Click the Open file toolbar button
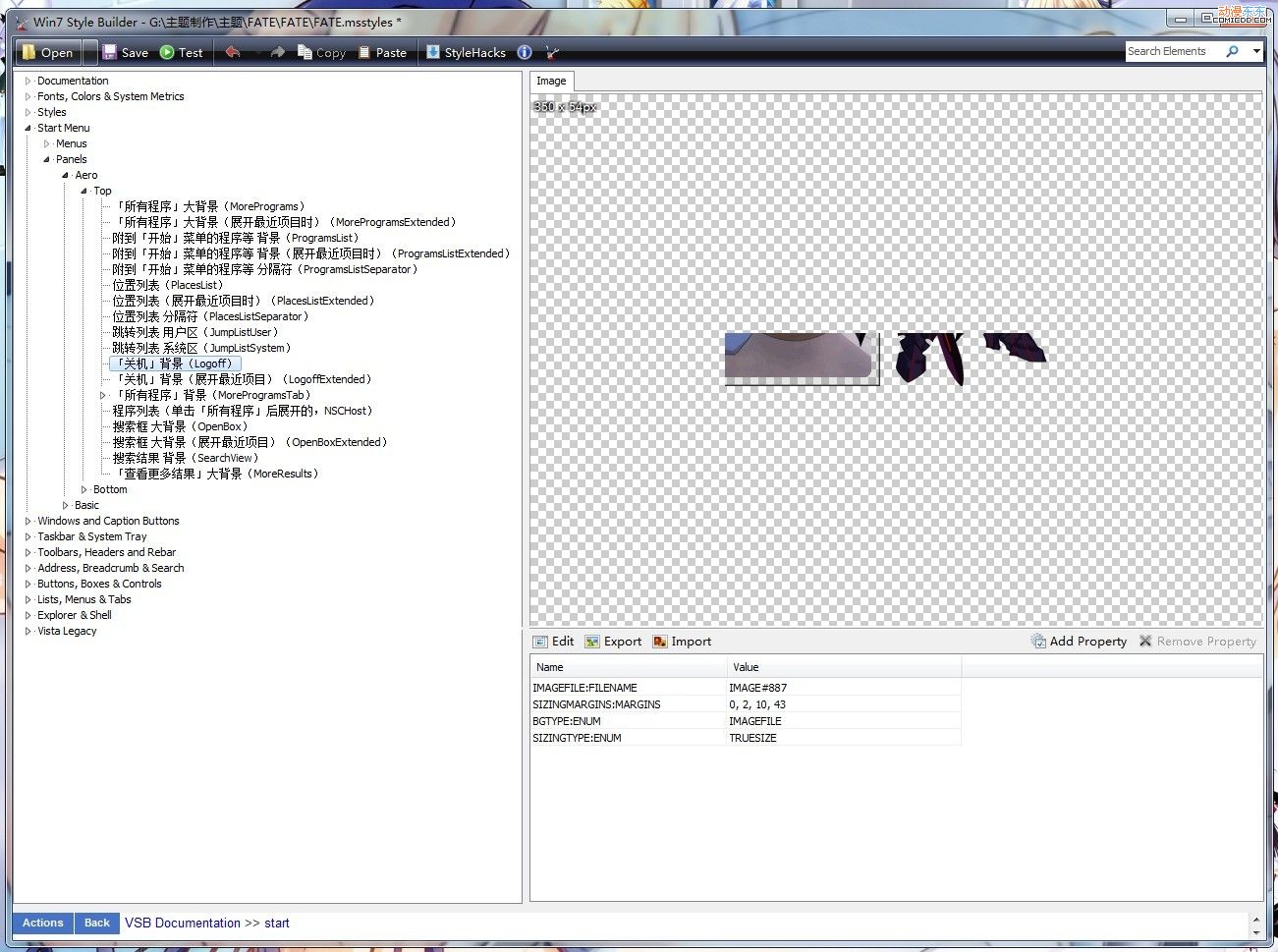The image size is (1278, 952). point(47,53)
